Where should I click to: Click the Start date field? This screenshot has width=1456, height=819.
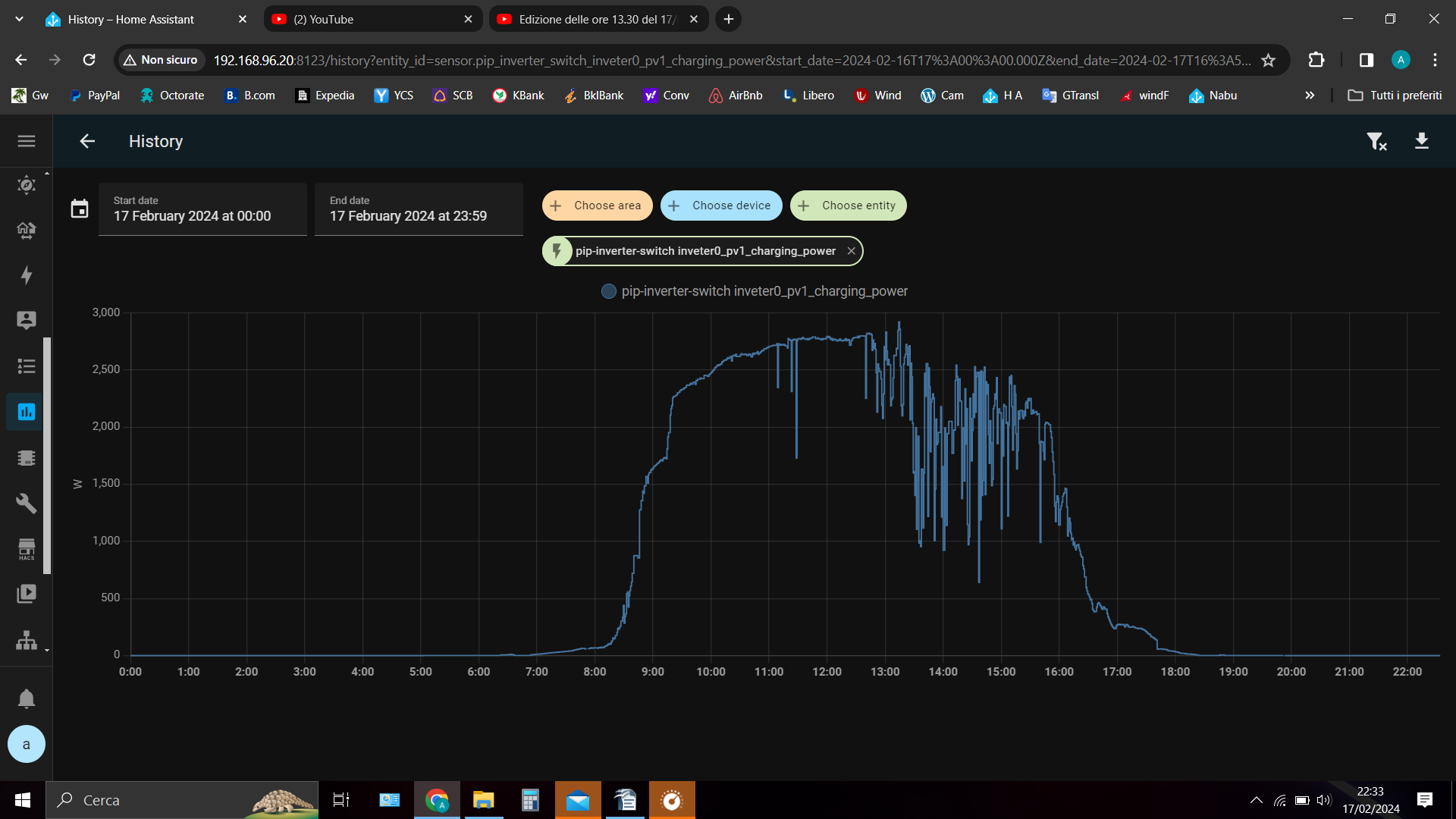pos(202,209)
